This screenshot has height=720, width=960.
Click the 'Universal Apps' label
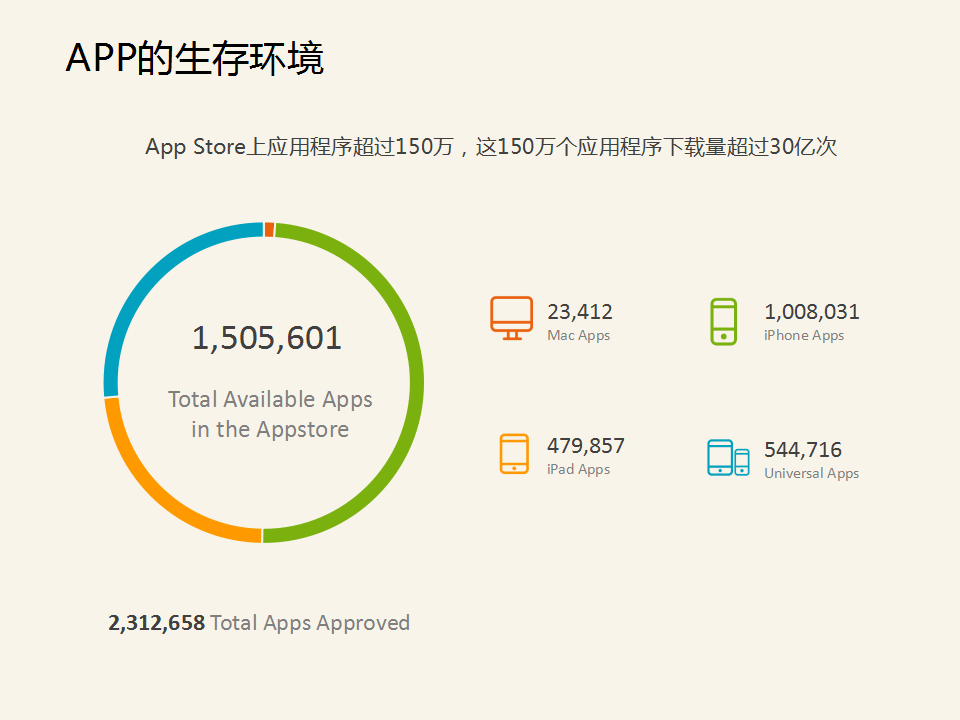(811, 473)
